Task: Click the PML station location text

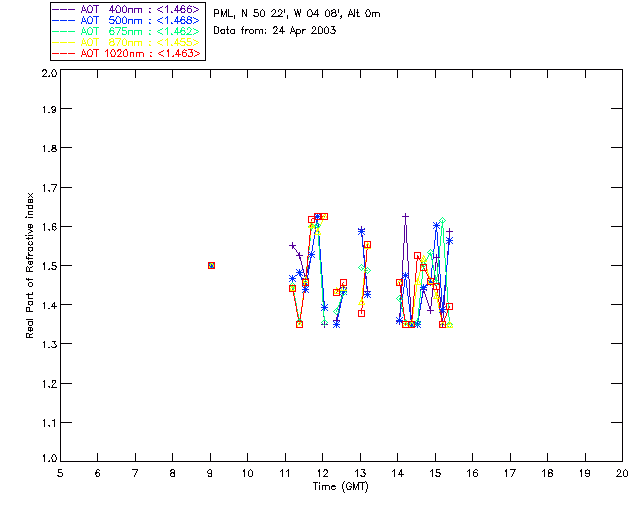Action: click(x=297, y=14)
